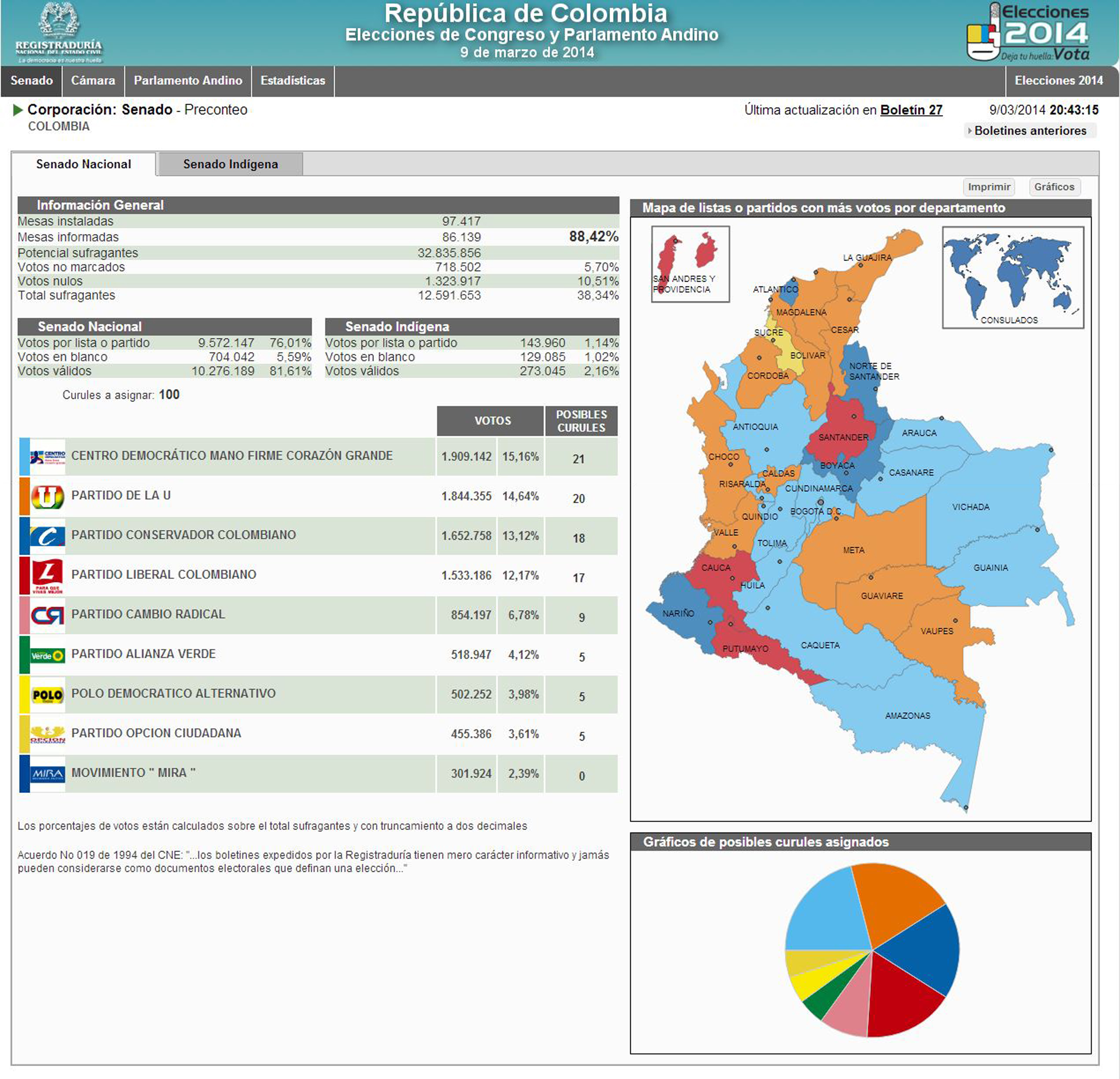Open the Boletín 27 link
1120x1079 pixels.
(x=911, y=110)
